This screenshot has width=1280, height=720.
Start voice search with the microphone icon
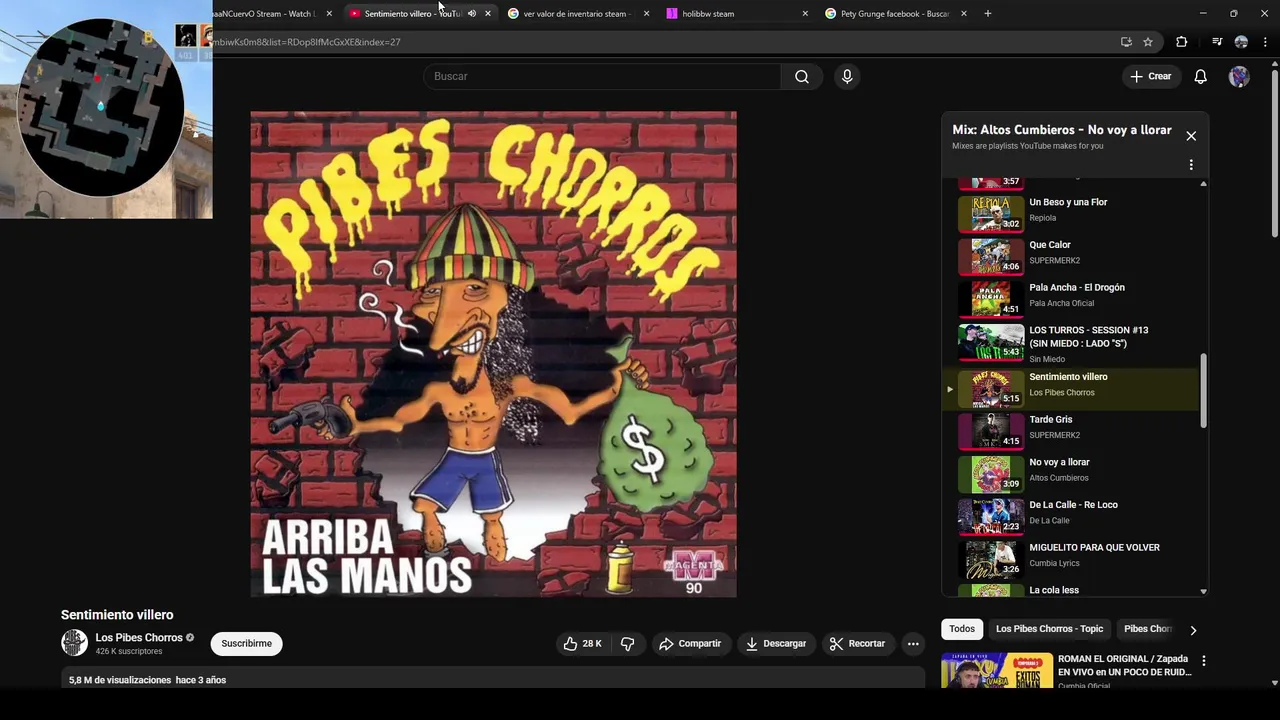[x=847, y=77]
